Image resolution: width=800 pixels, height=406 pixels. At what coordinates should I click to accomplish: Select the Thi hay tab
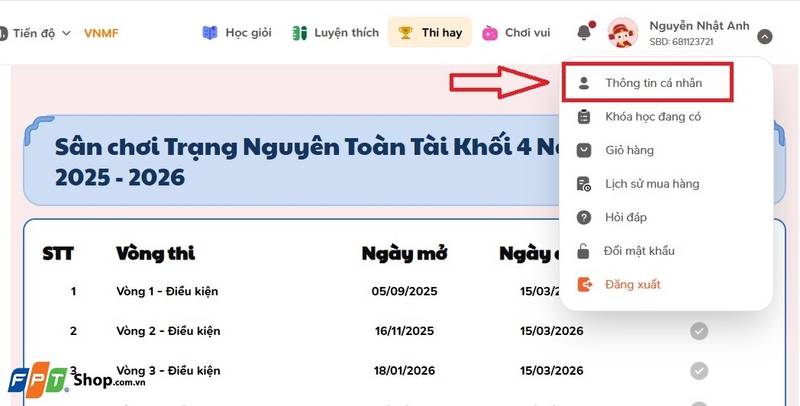pyautogui.click(x=430, y=32)
